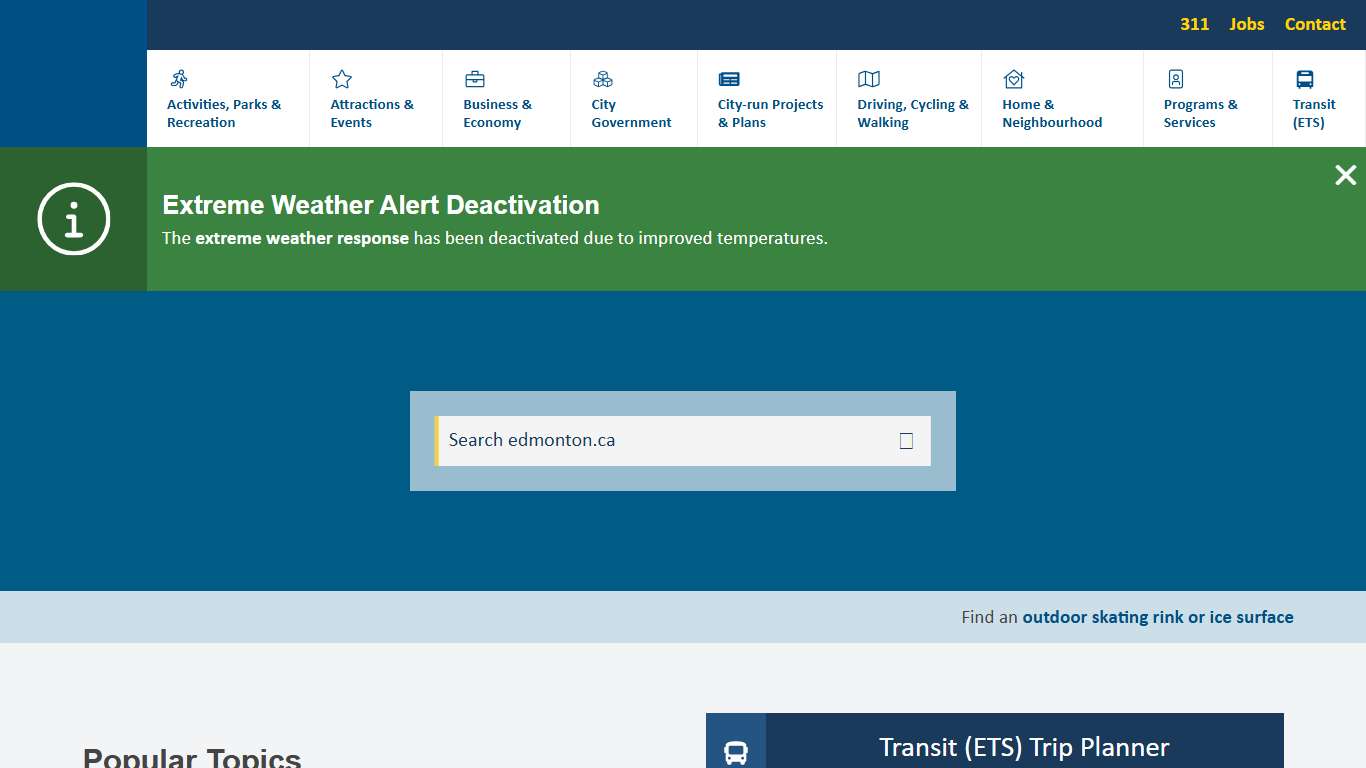Dismiss the Extreme Weather Alert banner
Viewport: 1366px width, 768px height.
click(x=1345, y=176)
